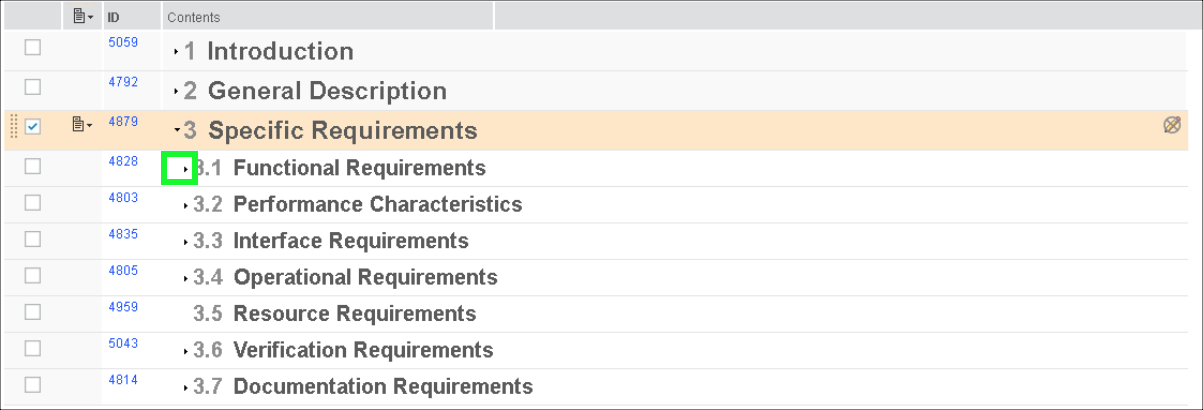The height and width of the screenshot is (410, 1203).
Task: Tick the checkbox for Introduction row
Action: click(x=33, y=48)
